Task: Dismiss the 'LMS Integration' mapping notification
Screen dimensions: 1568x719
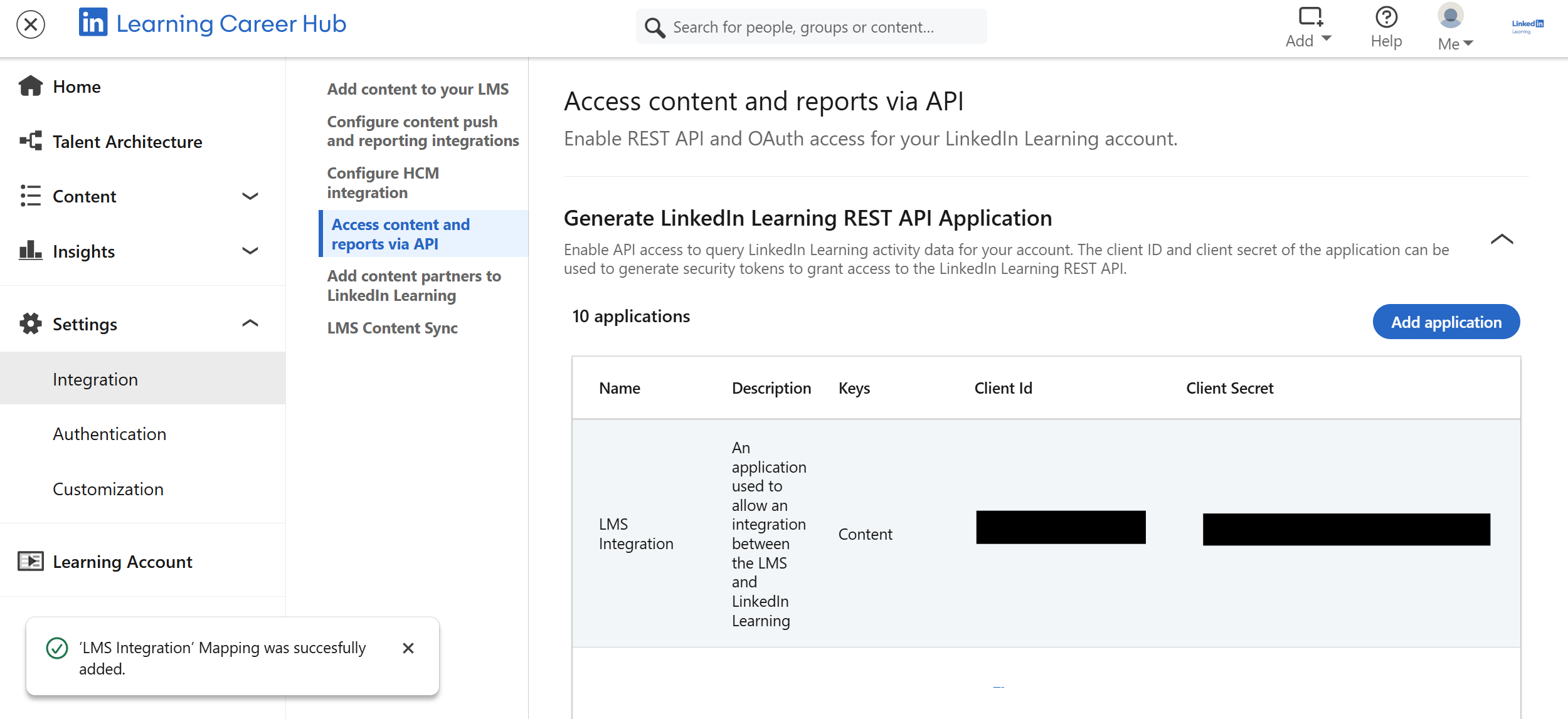Action: click(408, 648)
